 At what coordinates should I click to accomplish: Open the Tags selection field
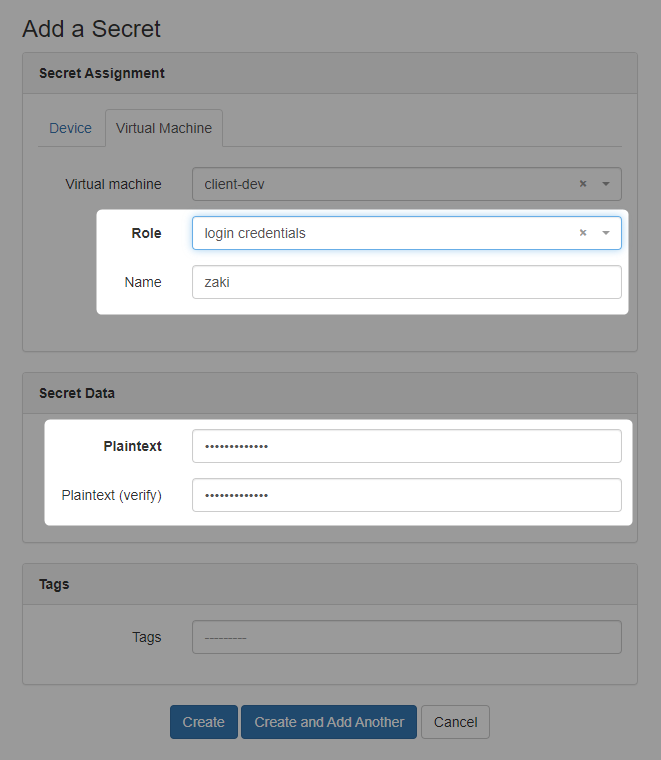(x=407, y=637)
